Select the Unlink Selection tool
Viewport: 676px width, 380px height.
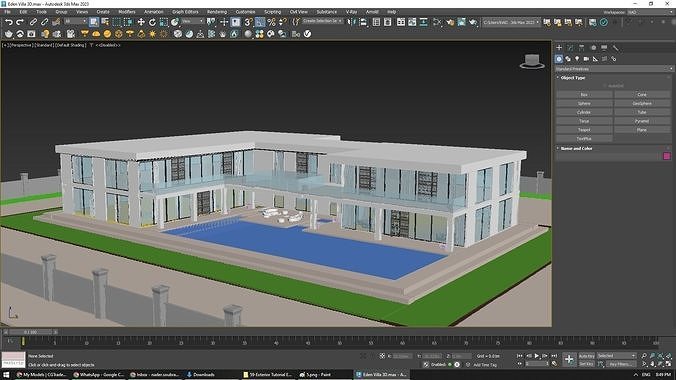pos(44,22)
